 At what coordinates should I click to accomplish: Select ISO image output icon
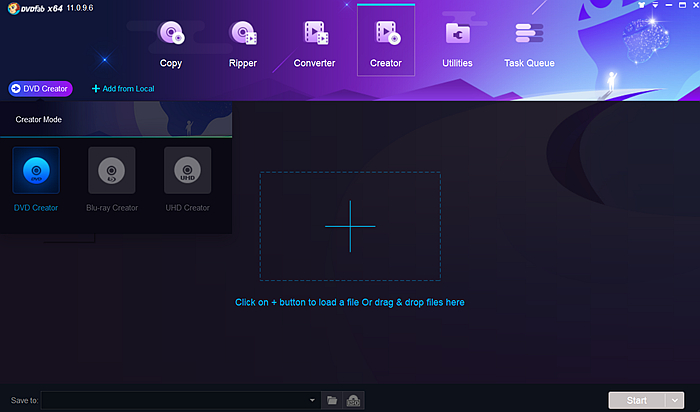pos(353,400)
